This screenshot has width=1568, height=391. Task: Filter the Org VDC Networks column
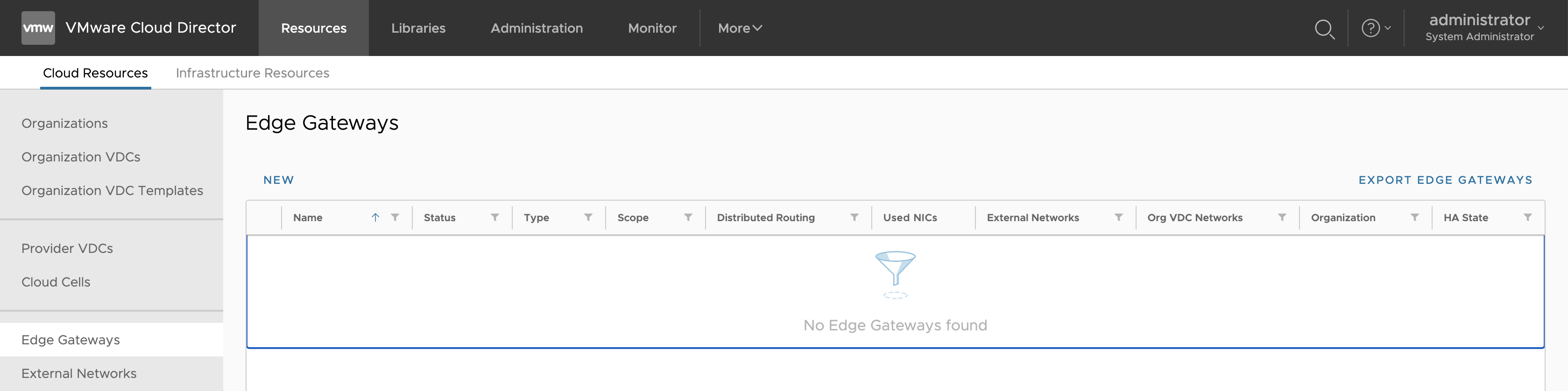tap(1282, 218)
